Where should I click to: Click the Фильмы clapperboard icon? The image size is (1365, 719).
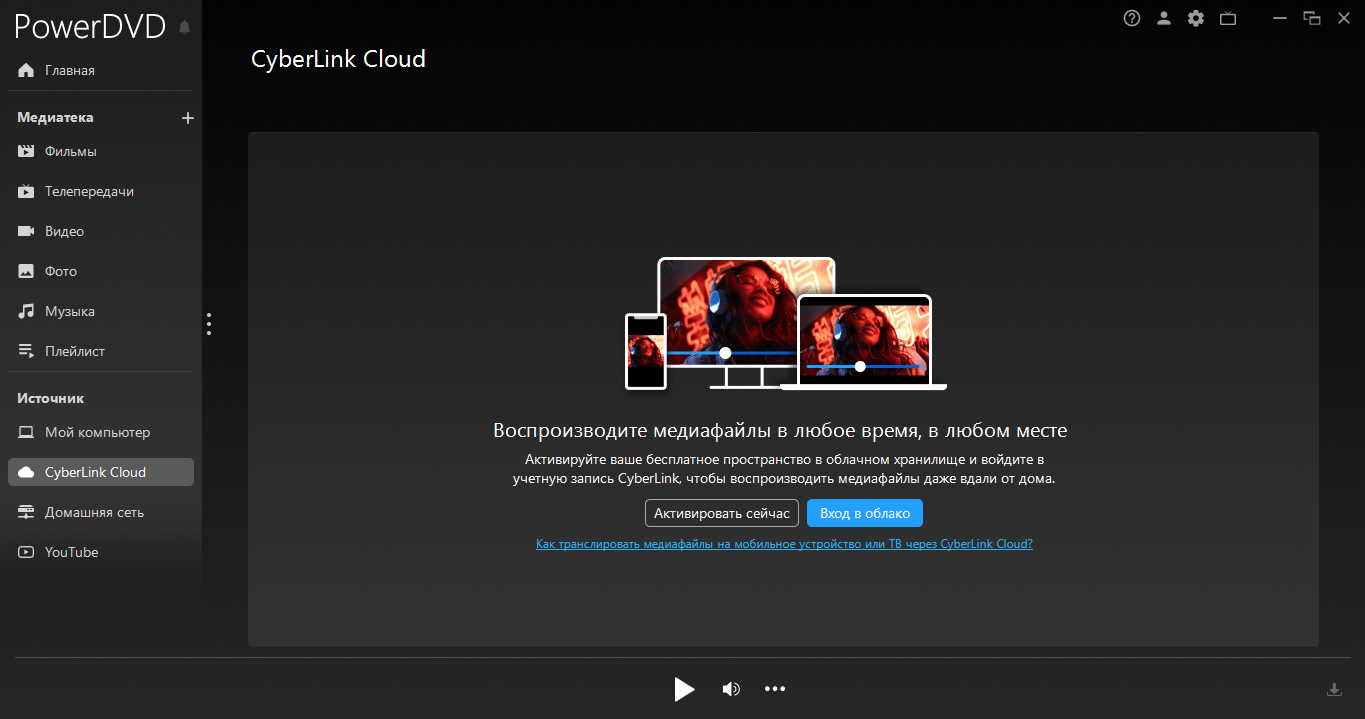coord(26,151)
